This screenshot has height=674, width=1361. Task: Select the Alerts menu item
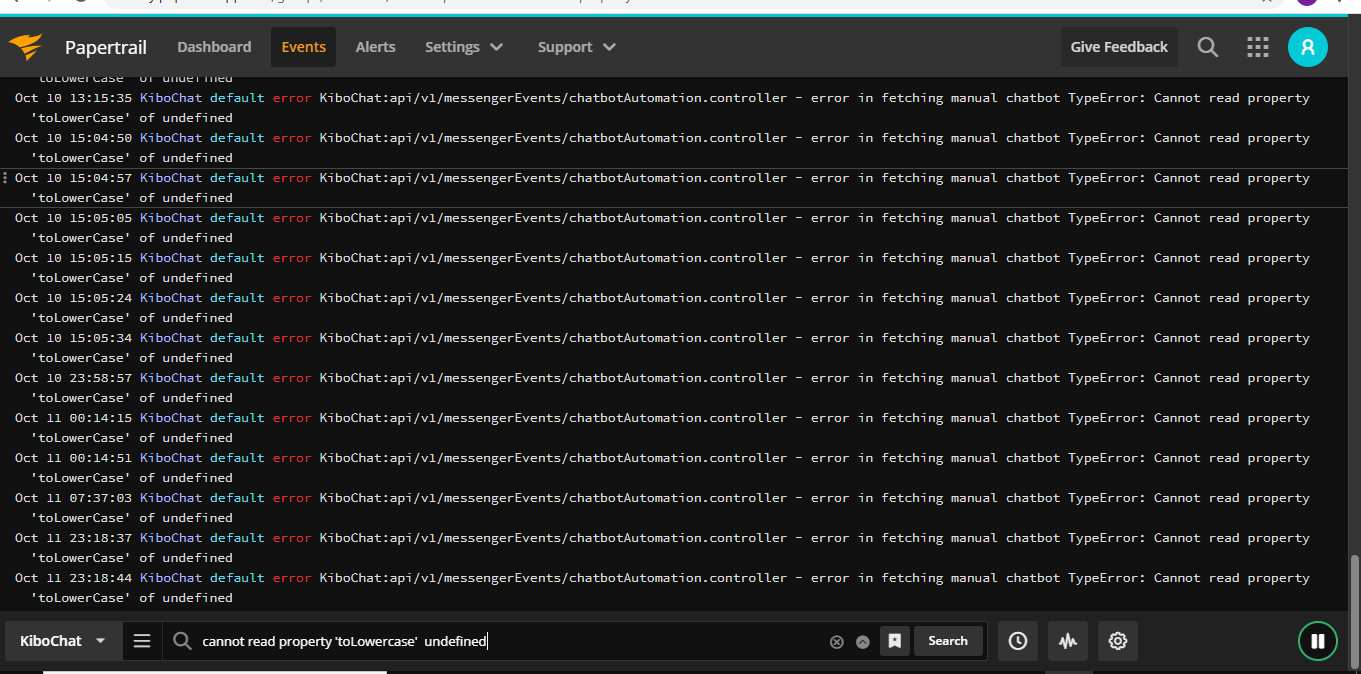pos(375,46)
